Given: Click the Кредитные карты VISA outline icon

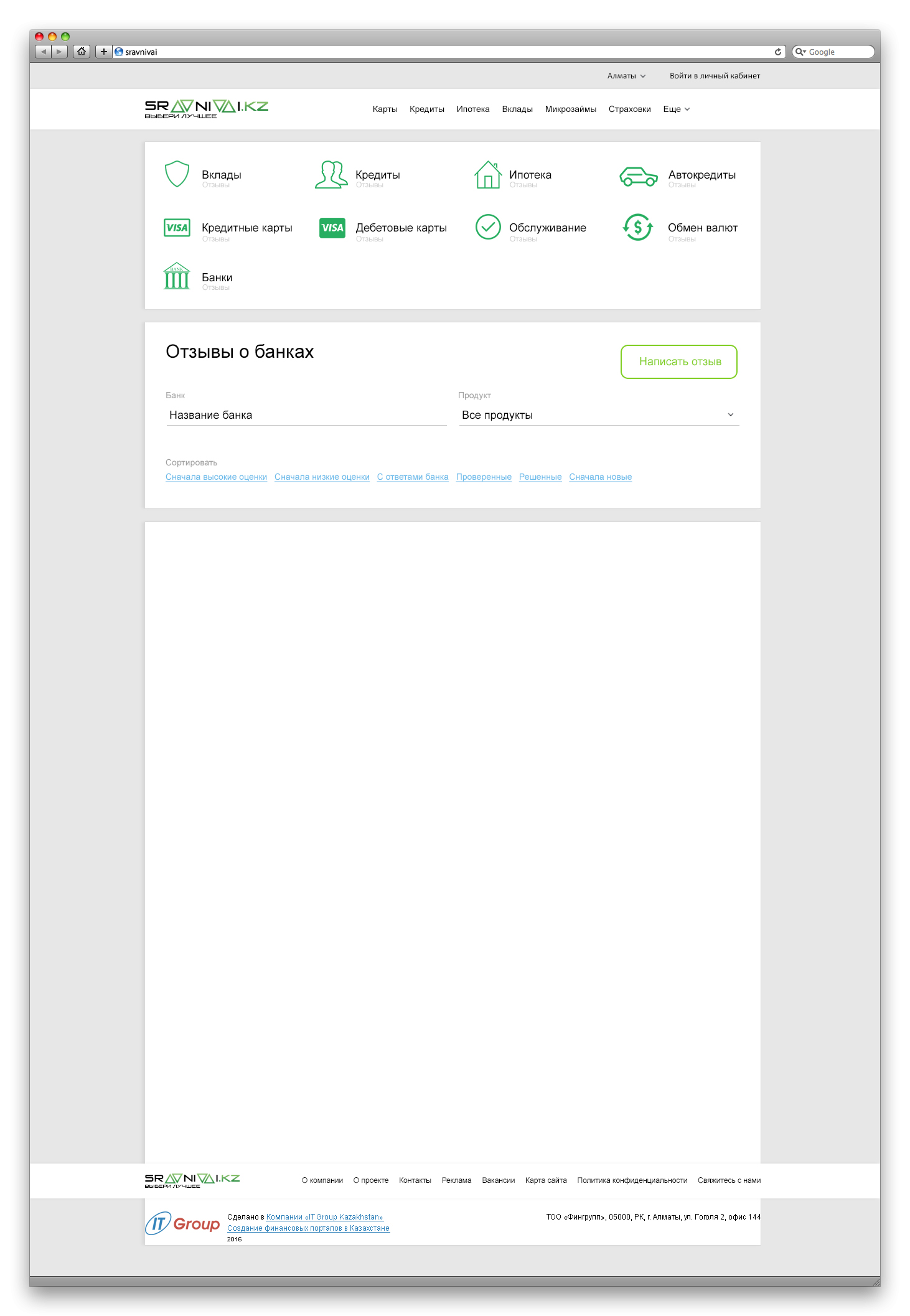Looking at the screenshot, I should pyautogui.click(x=177, y=228).
